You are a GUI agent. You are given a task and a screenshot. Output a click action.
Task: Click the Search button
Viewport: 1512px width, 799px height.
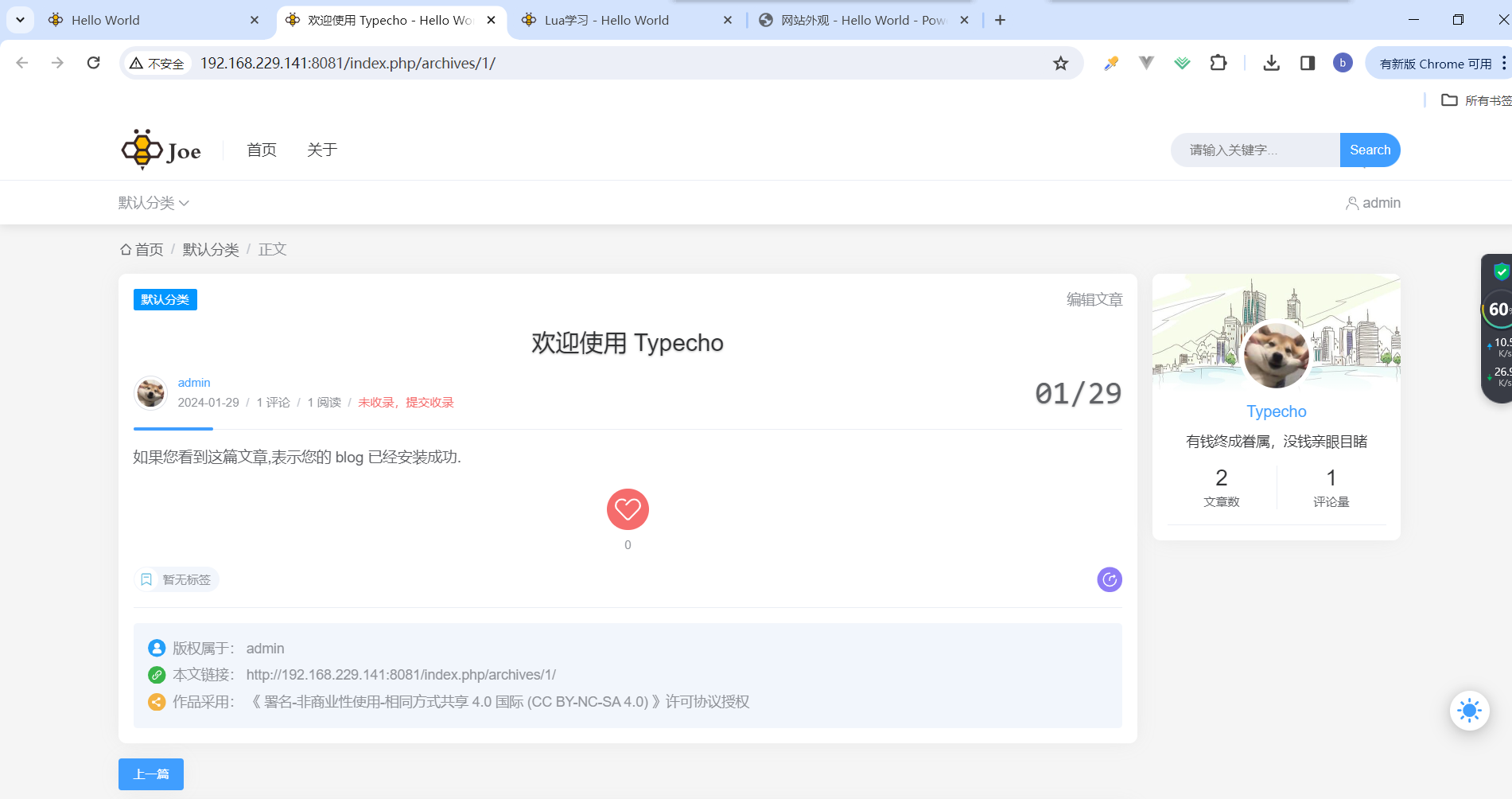click(x=1370, y=150)
